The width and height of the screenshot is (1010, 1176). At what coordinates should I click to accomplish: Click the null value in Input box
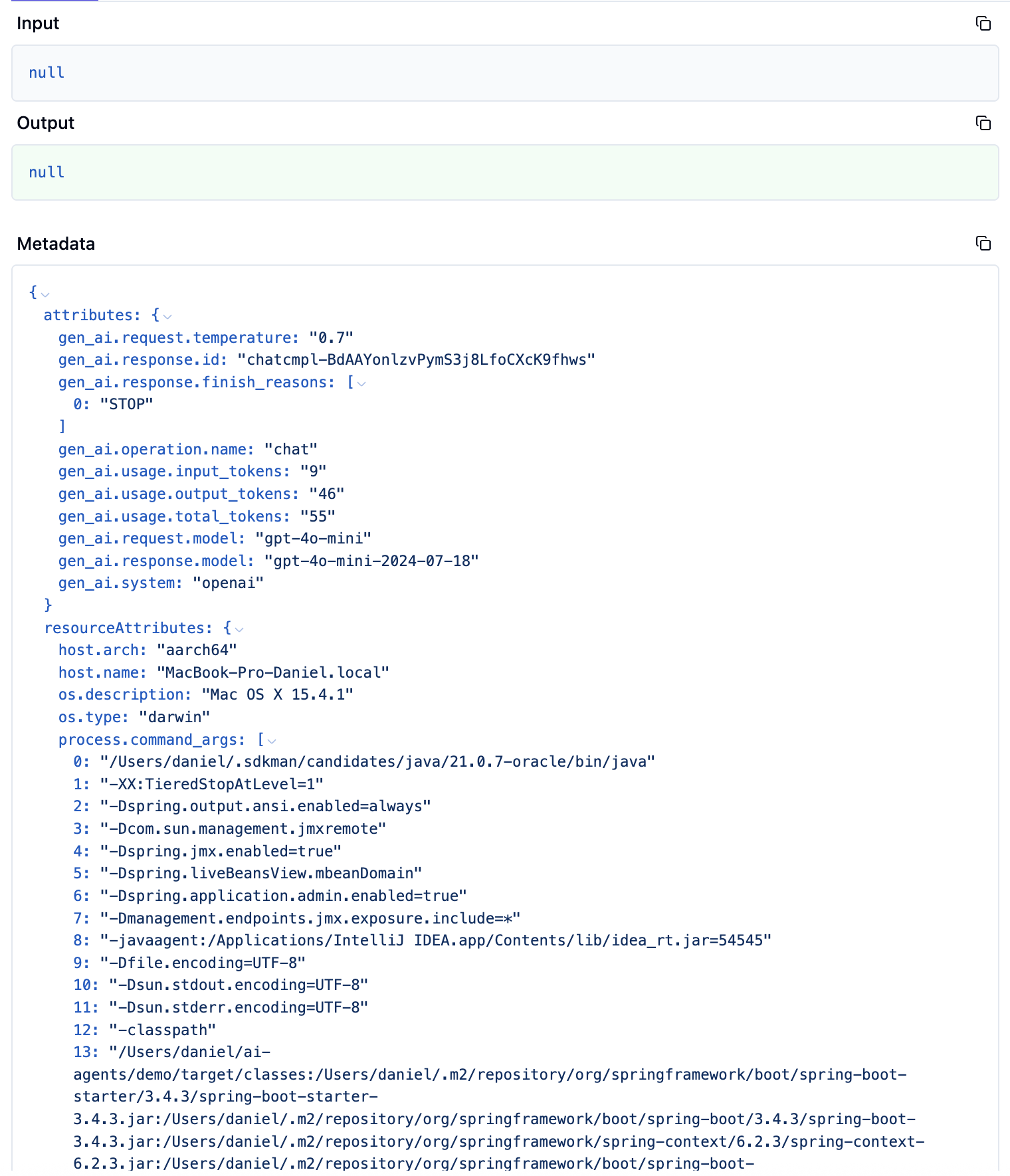coord(47,72)
